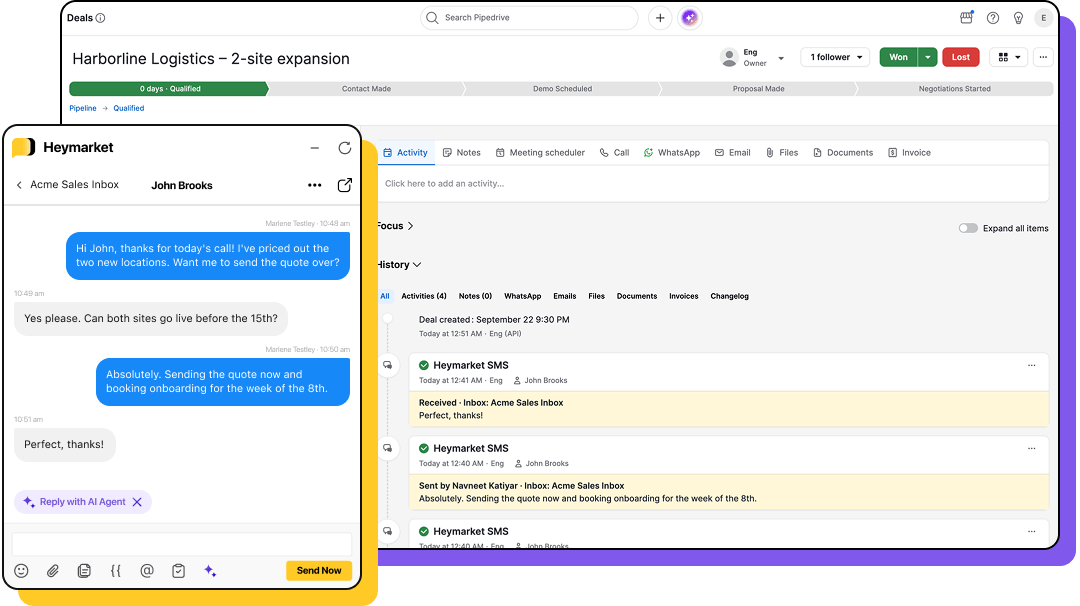
Task: Open the help question mark icon
Action: [x=993, y=18]
